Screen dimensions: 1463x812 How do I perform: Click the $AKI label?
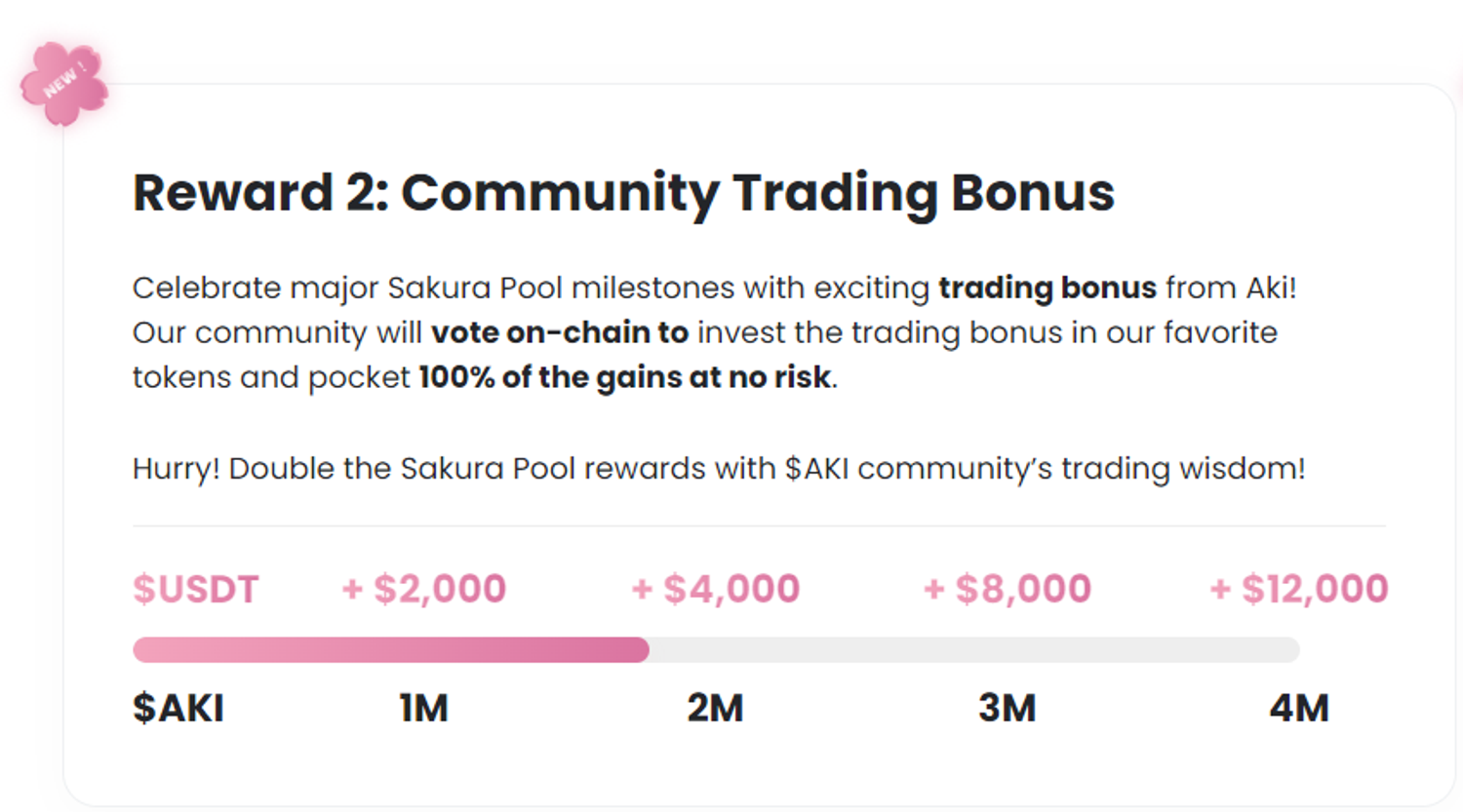[x=178, y=708]
